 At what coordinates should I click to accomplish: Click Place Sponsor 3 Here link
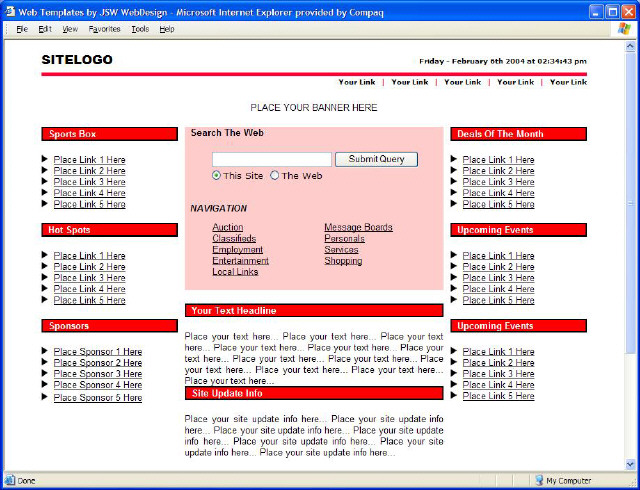[98, 374]
